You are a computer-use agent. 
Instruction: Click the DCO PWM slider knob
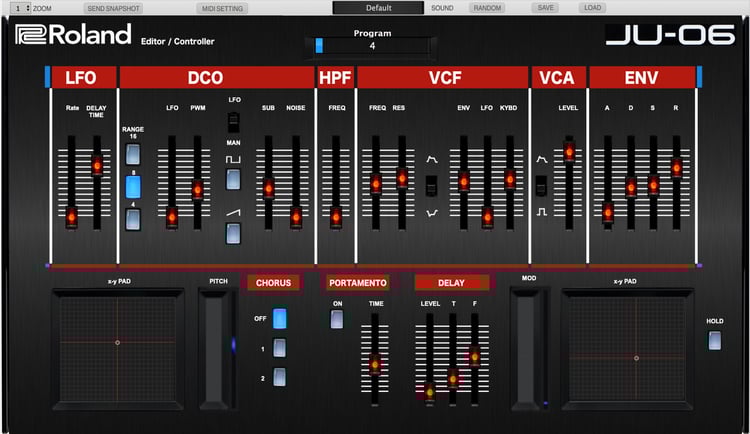(x=198, y=189)
